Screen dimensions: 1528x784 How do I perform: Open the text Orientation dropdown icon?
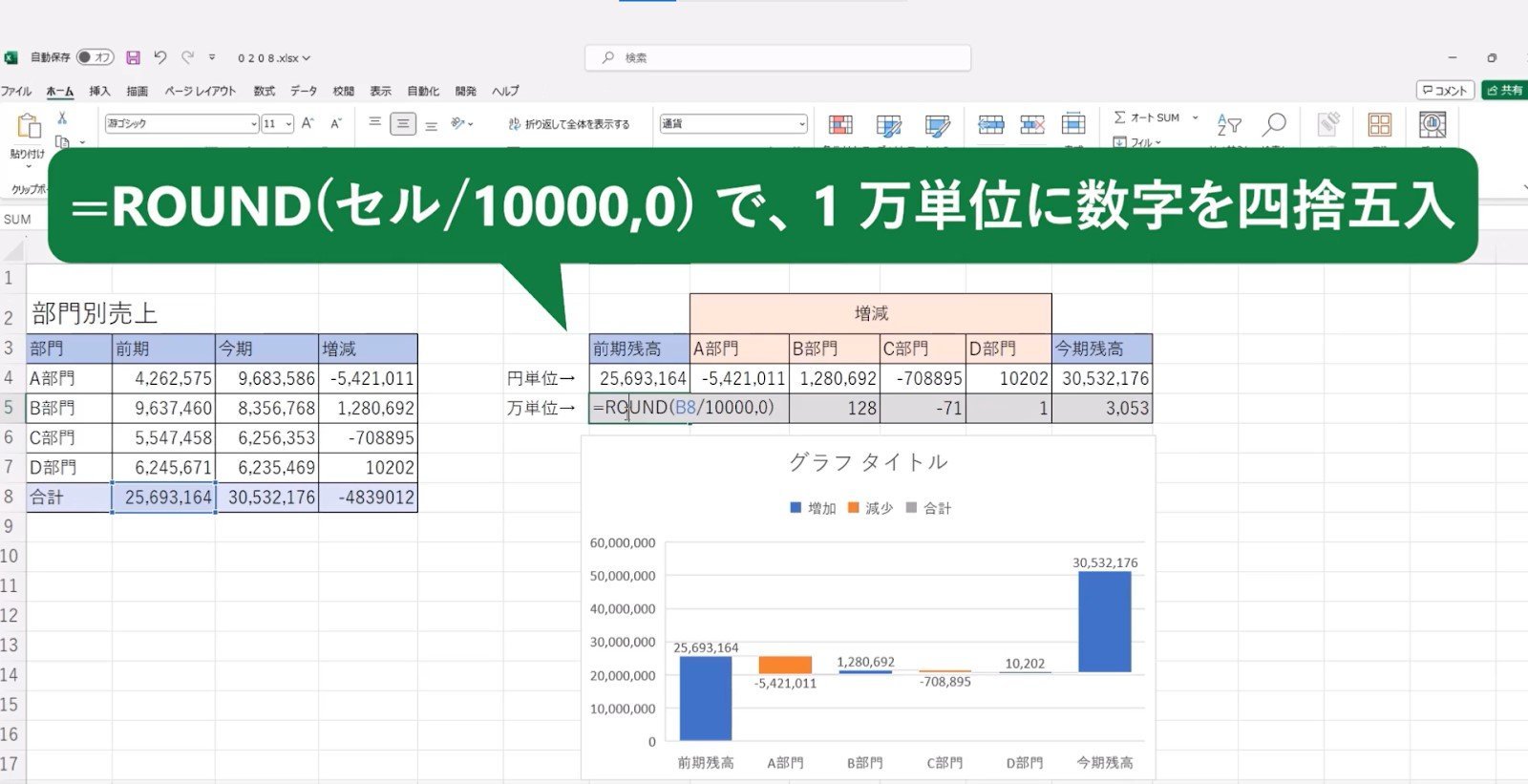(462, 123)
